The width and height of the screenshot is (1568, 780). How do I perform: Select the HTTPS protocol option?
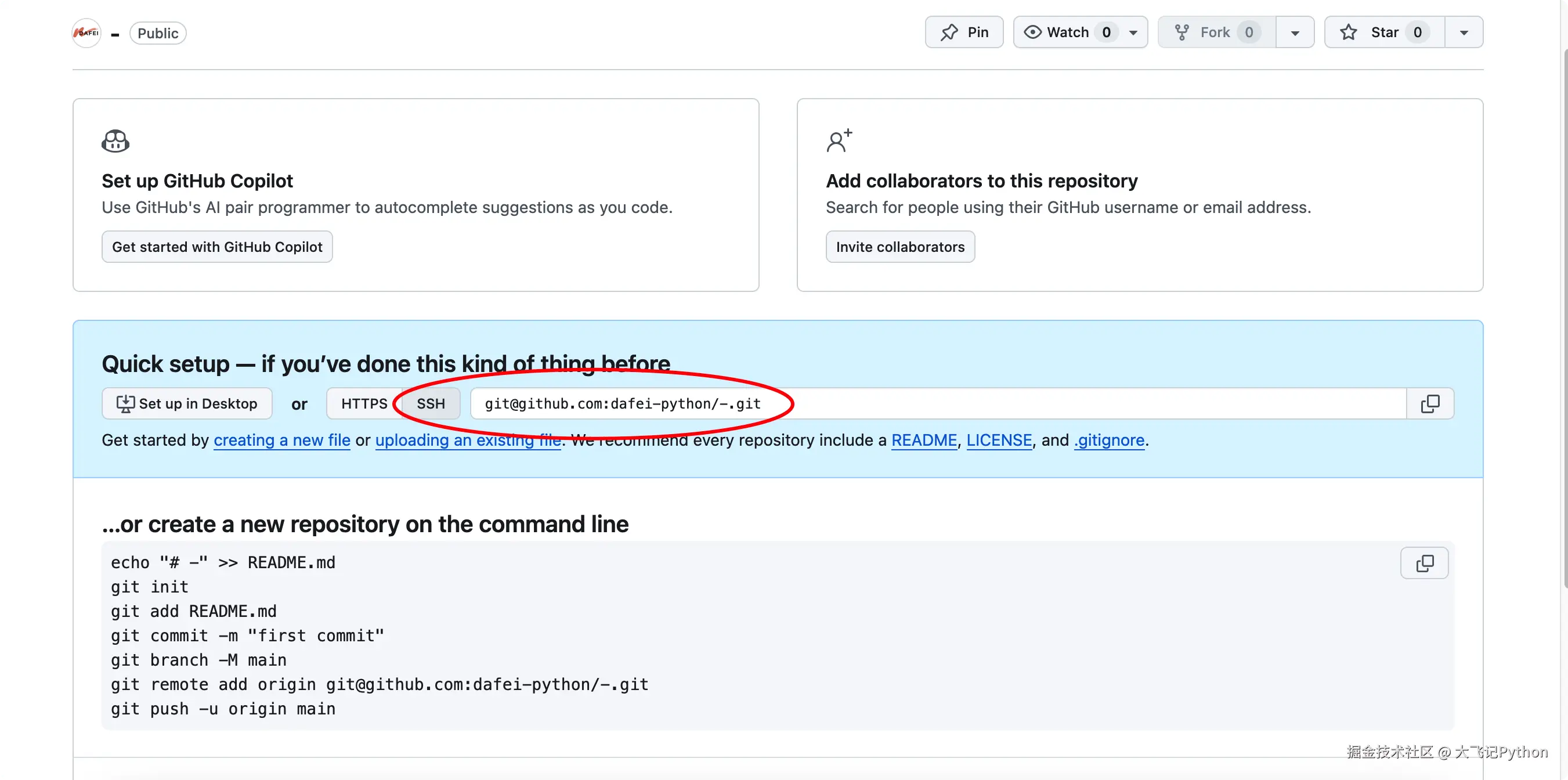pyautogui.click(x=364, y=404)
